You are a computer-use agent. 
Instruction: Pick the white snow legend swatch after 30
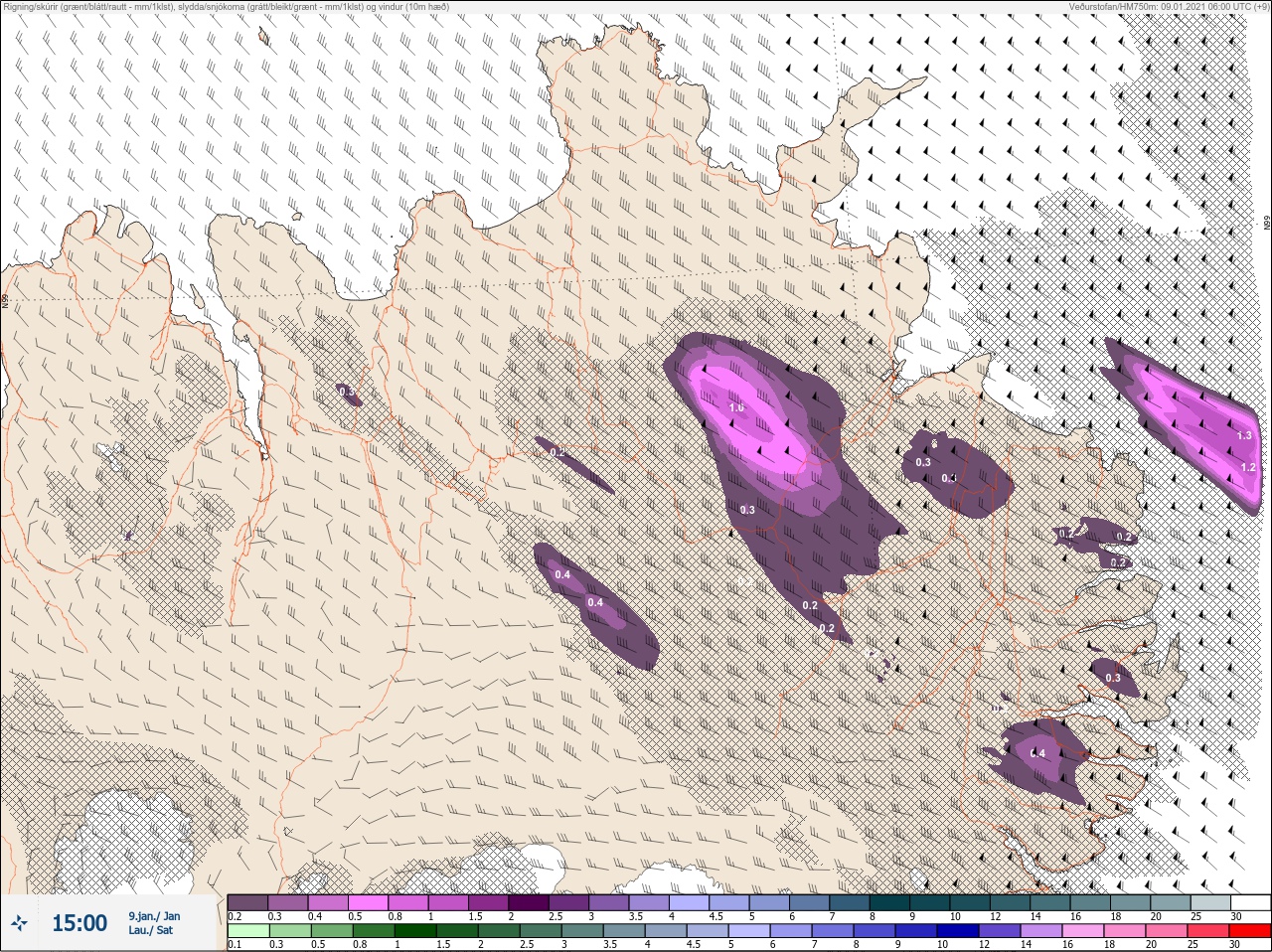1250,902
